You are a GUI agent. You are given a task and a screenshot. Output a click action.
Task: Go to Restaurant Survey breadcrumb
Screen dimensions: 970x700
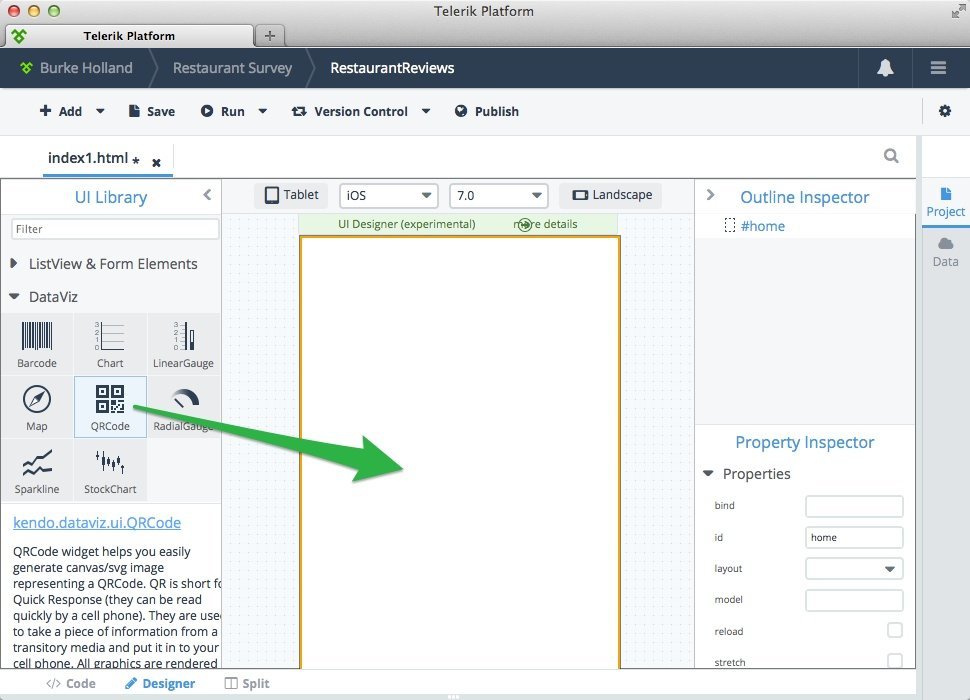pyautogui.click(x=232, y=68)
